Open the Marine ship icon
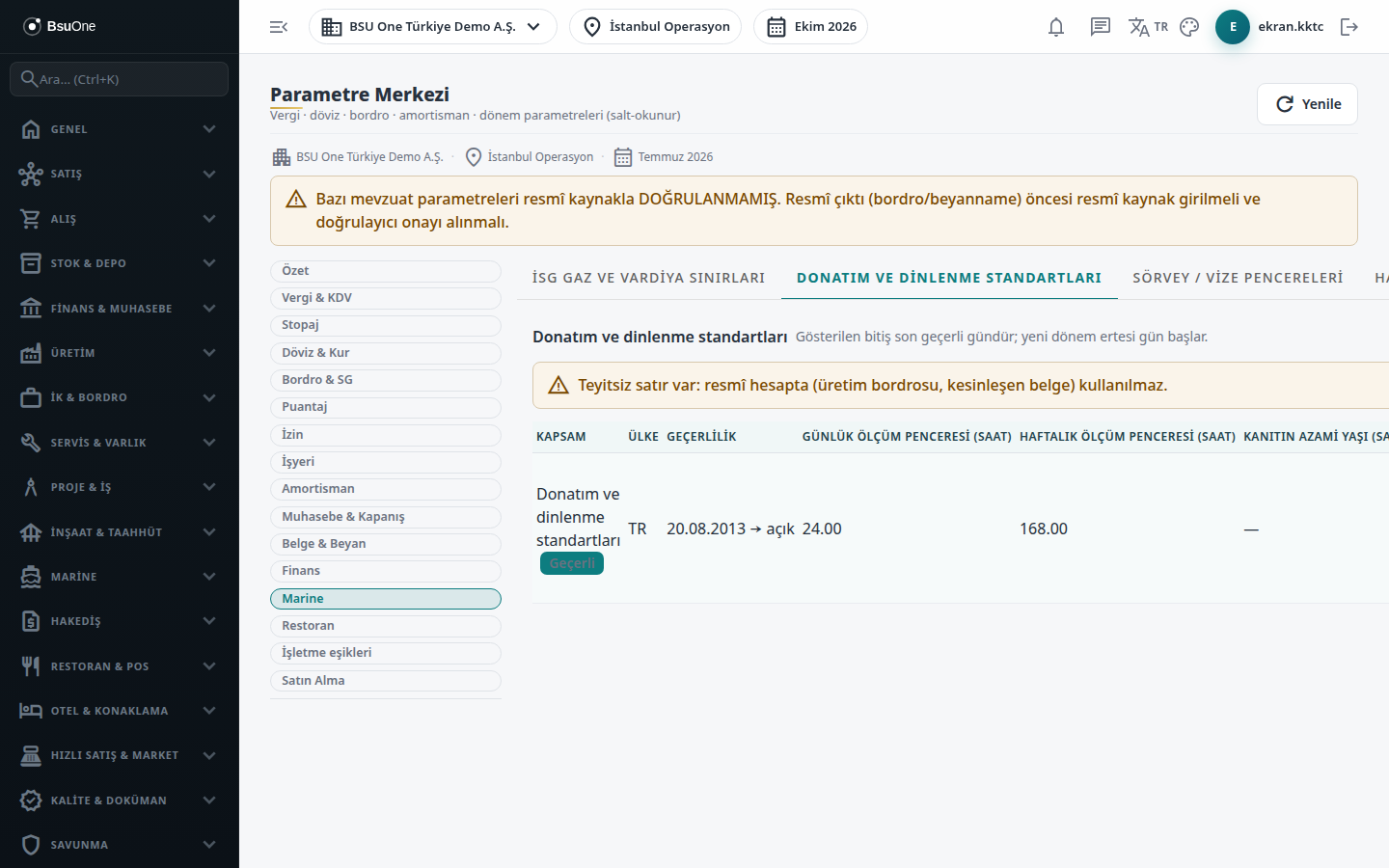The height and width of the screenshot is (868, 1389). coord(31,577)
